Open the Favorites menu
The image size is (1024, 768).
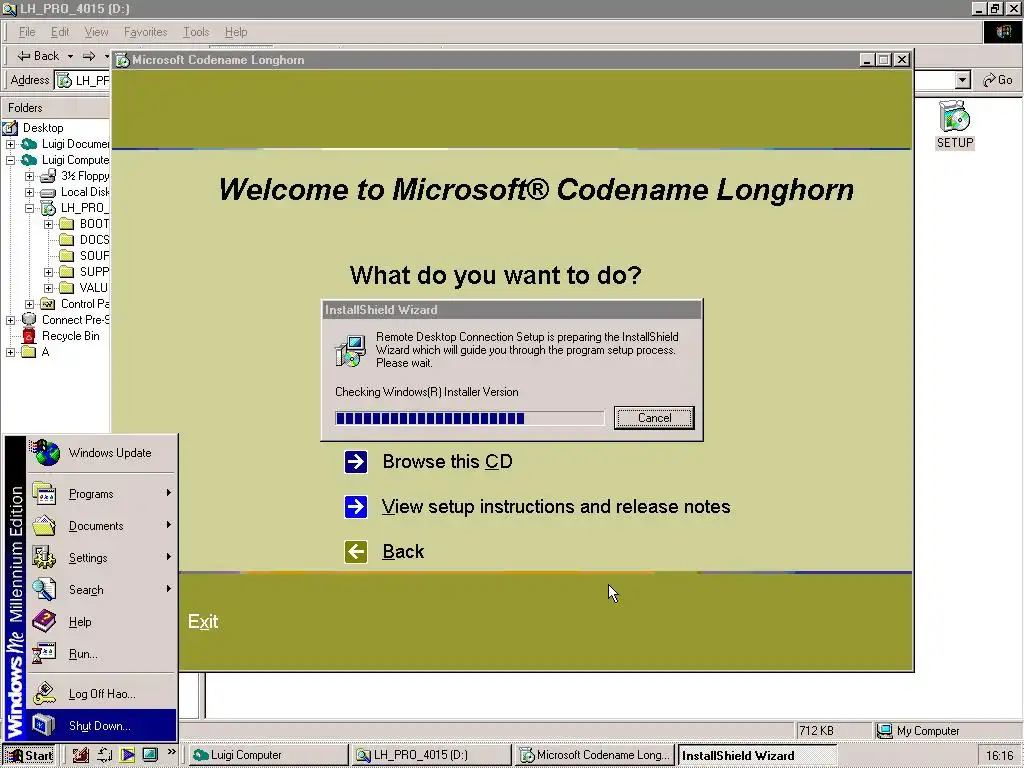[x=146, y=32]
